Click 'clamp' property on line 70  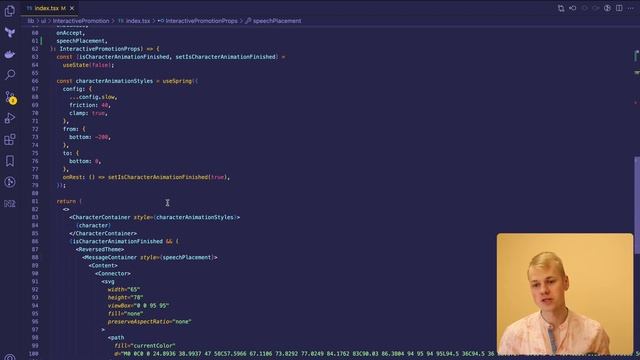tap(77, 113)
